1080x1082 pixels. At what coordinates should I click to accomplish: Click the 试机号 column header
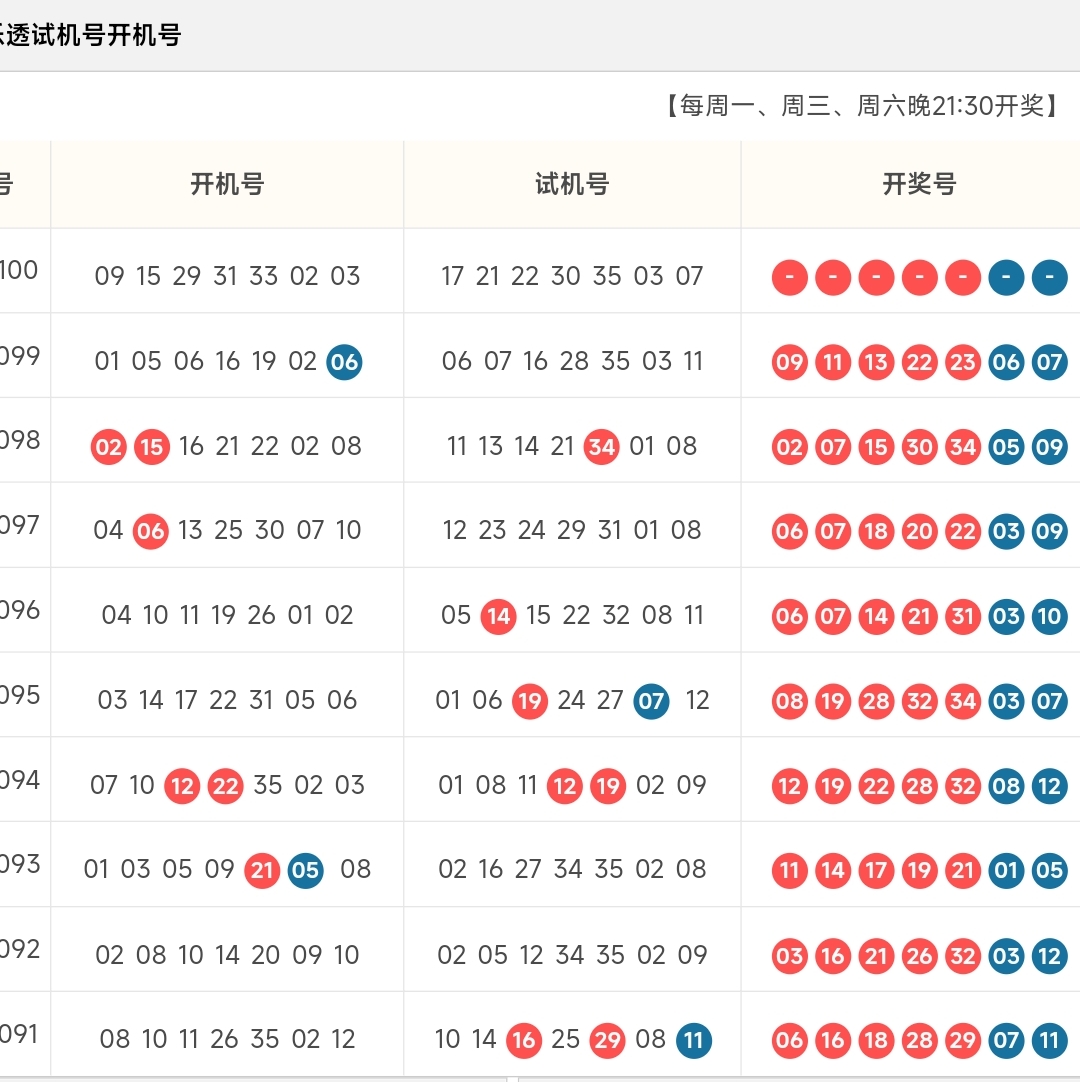coord(572,184)
